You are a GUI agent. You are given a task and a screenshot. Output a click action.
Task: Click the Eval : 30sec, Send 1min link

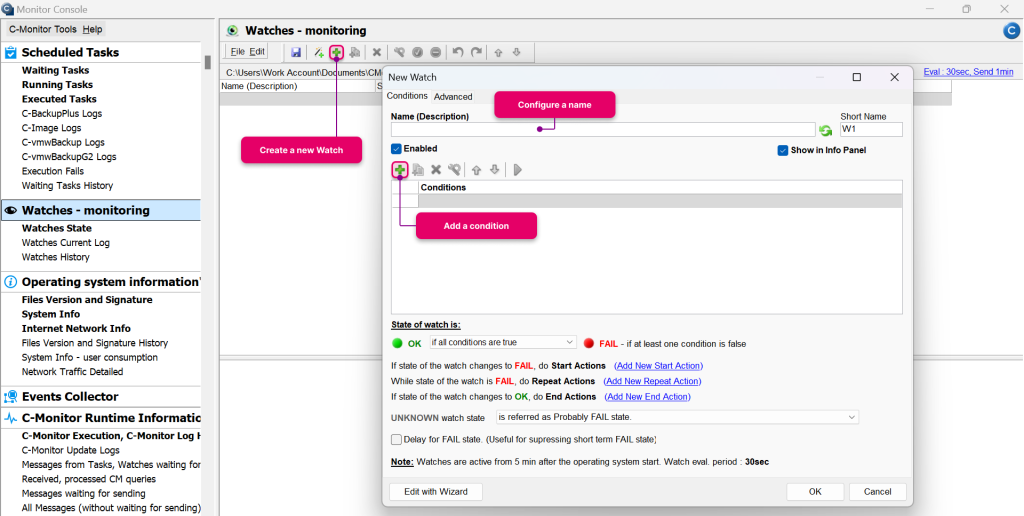click(968, 72)
